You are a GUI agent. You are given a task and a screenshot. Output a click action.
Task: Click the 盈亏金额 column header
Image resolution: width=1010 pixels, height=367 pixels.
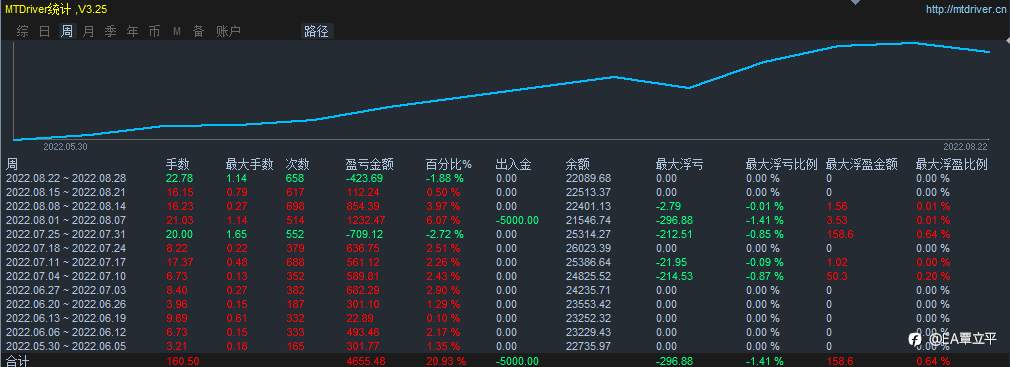point(370,165)
